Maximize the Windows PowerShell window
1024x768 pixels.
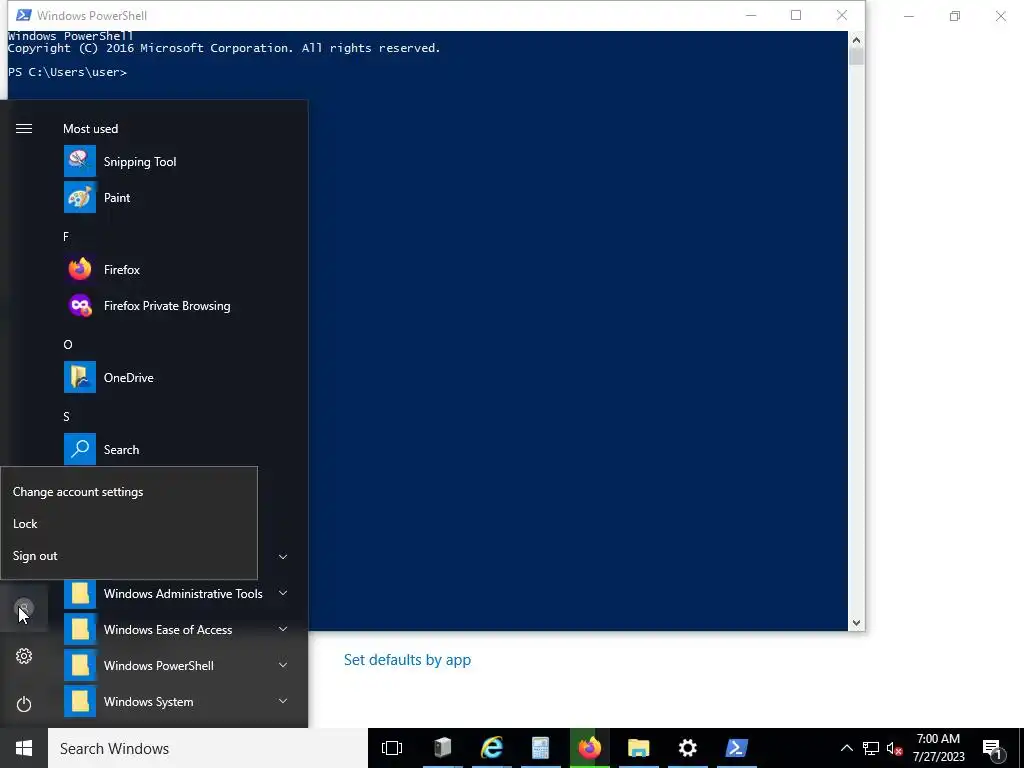click(x=795, y=15)
